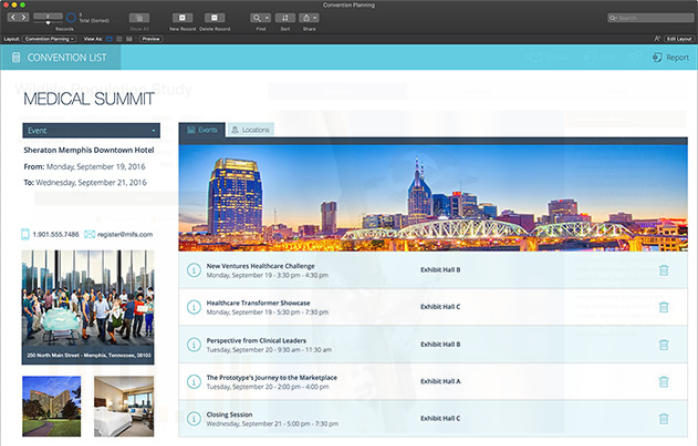Open info for Healthcare Transformer Showcase

[194, 307]
